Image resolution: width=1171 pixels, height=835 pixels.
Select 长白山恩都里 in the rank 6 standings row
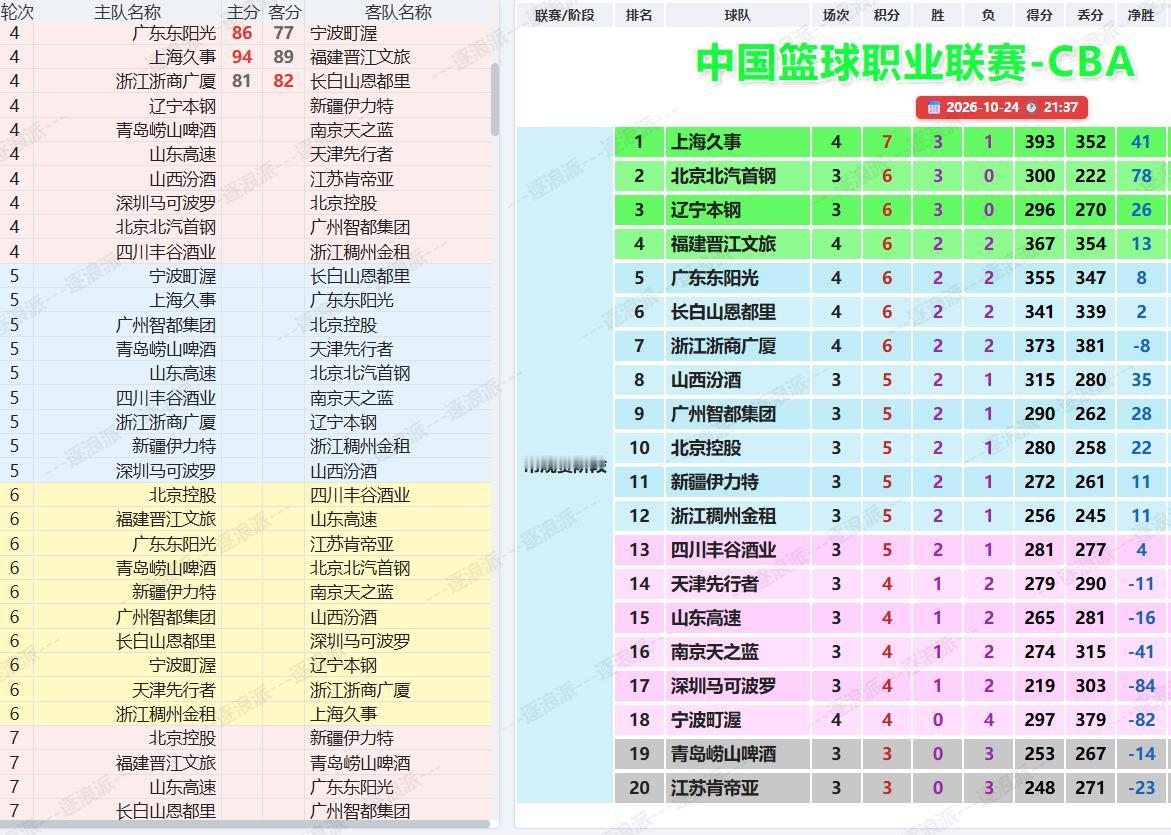723,312
